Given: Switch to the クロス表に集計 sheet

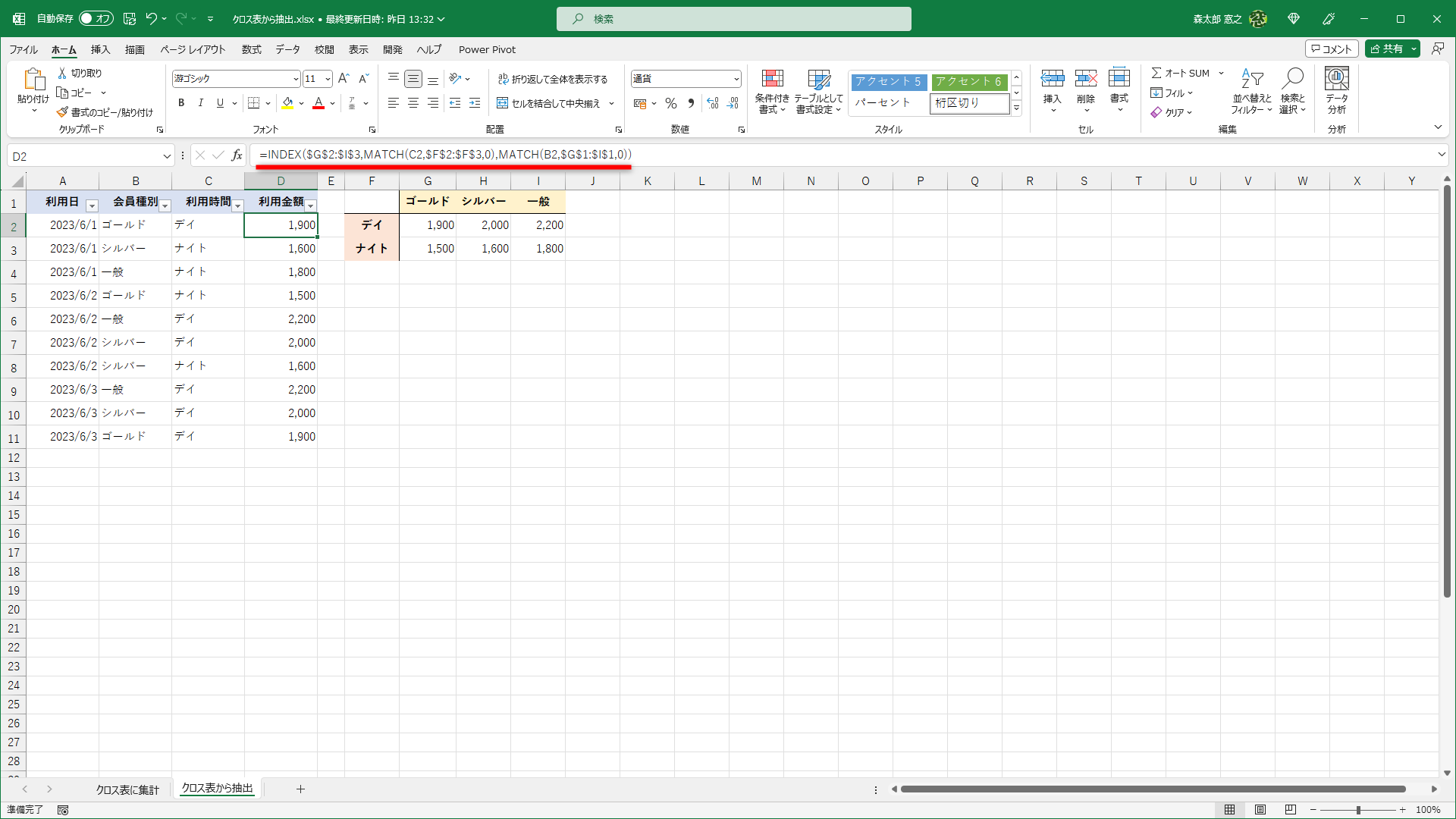Looking at the screenshot, I should point(127,789).
